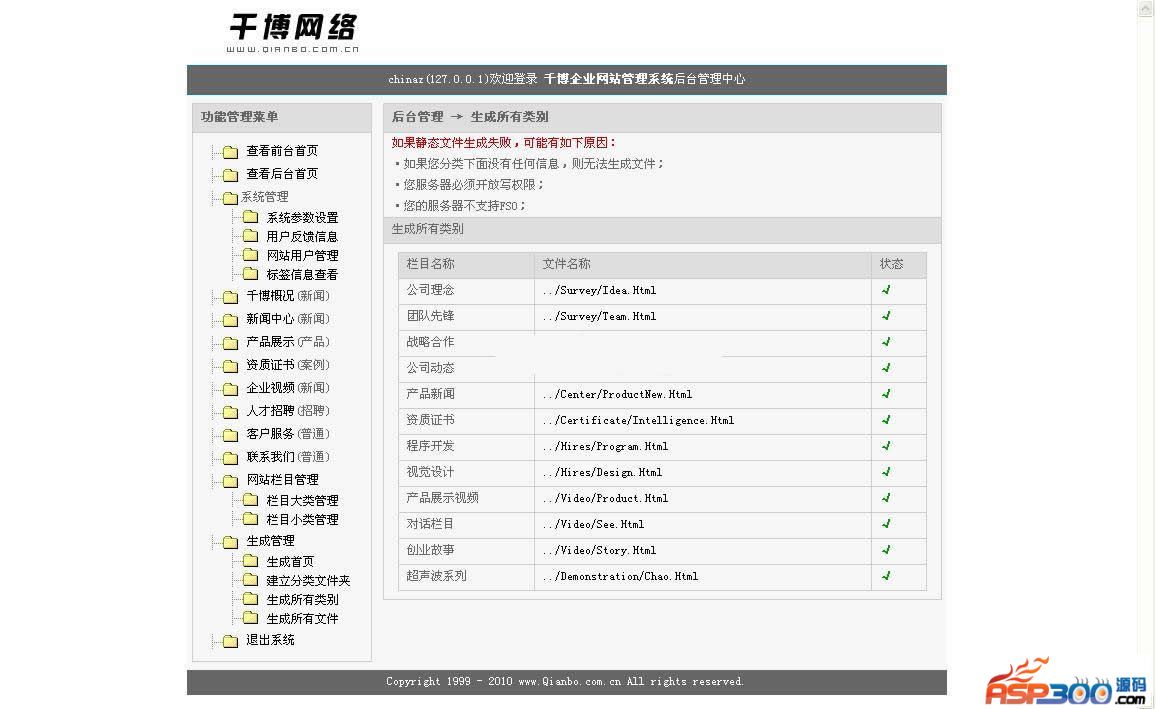
Task: Select 生成所有文件 menu item
Action: click(x=302, y=619)
